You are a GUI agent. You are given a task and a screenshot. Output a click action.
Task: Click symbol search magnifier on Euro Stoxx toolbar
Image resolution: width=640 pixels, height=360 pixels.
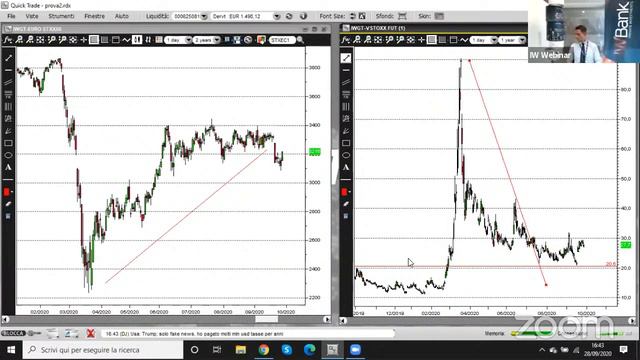tap(300, 40)
